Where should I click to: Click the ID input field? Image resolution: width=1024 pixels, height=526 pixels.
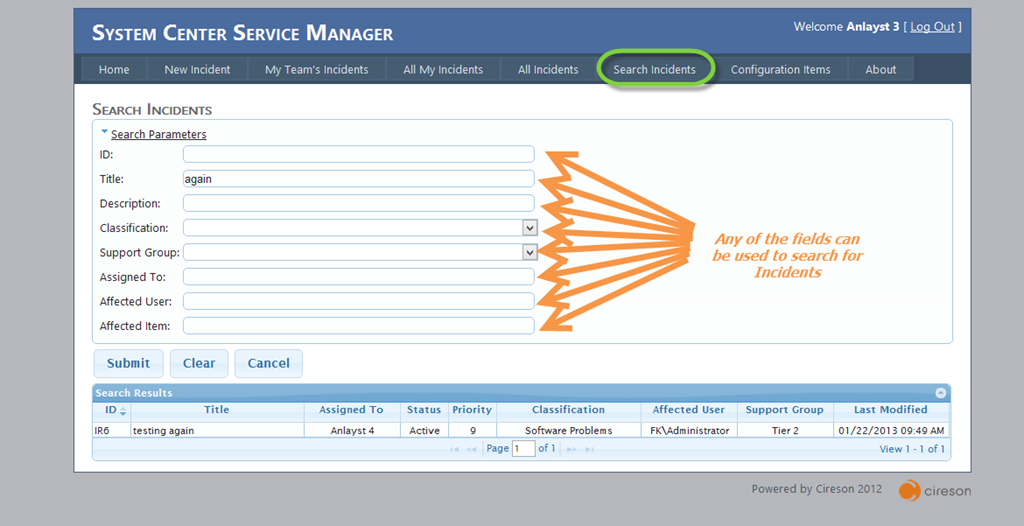pyautogui.click(x=358, y=154)
